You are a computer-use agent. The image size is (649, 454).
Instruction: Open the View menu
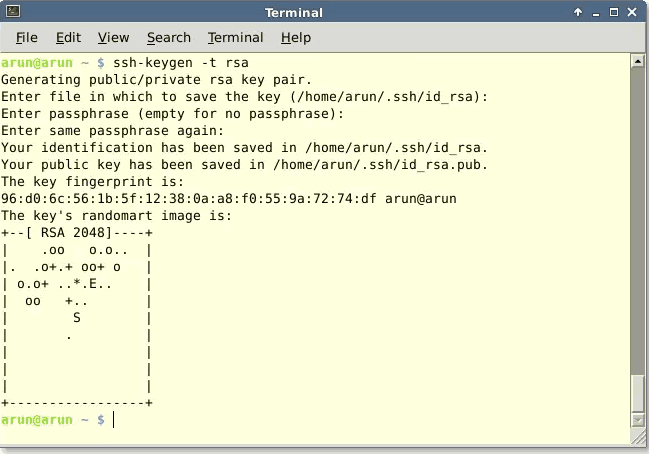click(x=113, y=37)
